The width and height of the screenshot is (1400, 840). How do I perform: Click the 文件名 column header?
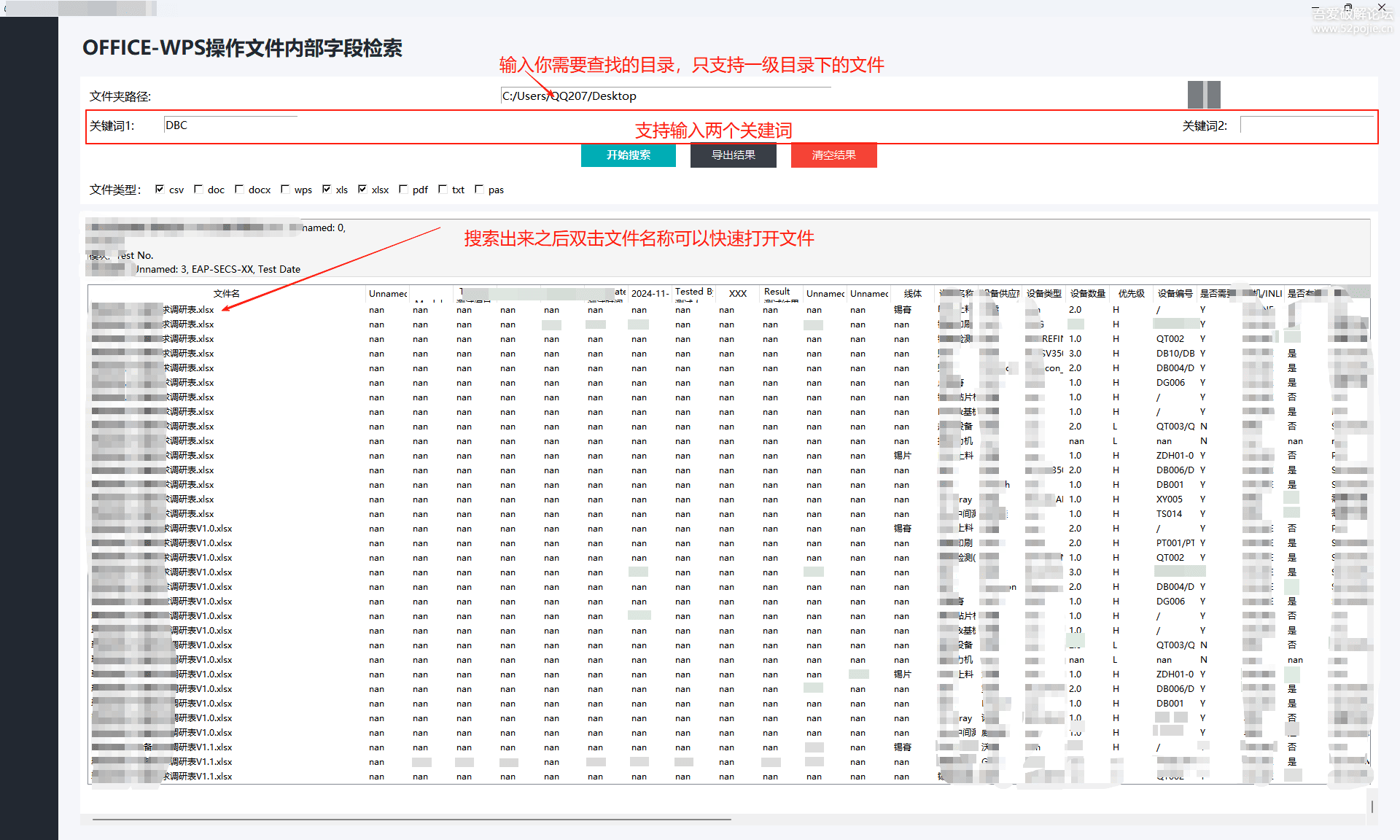[x=227, y=293]
